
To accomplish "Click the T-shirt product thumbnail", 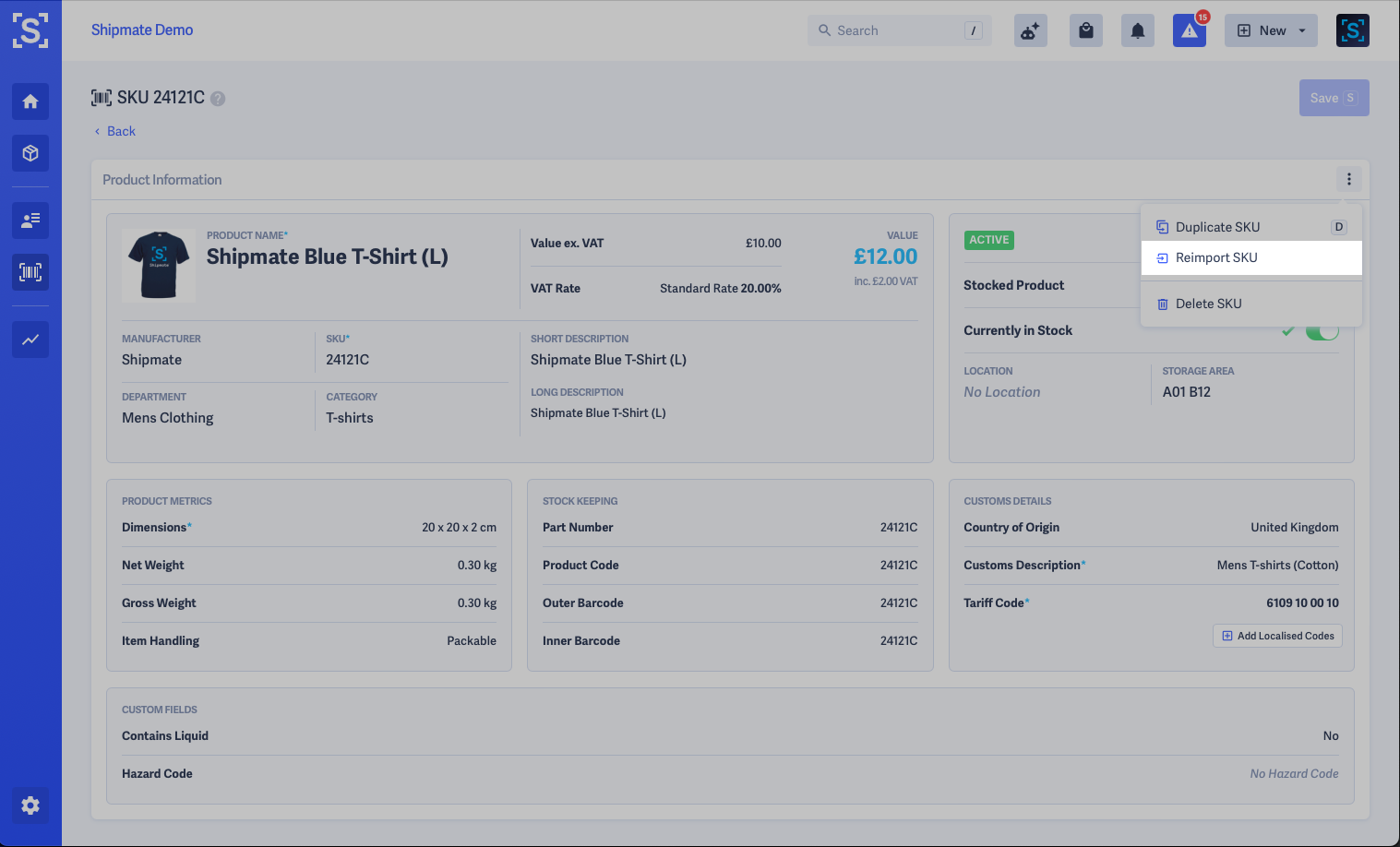I will 159,266.
